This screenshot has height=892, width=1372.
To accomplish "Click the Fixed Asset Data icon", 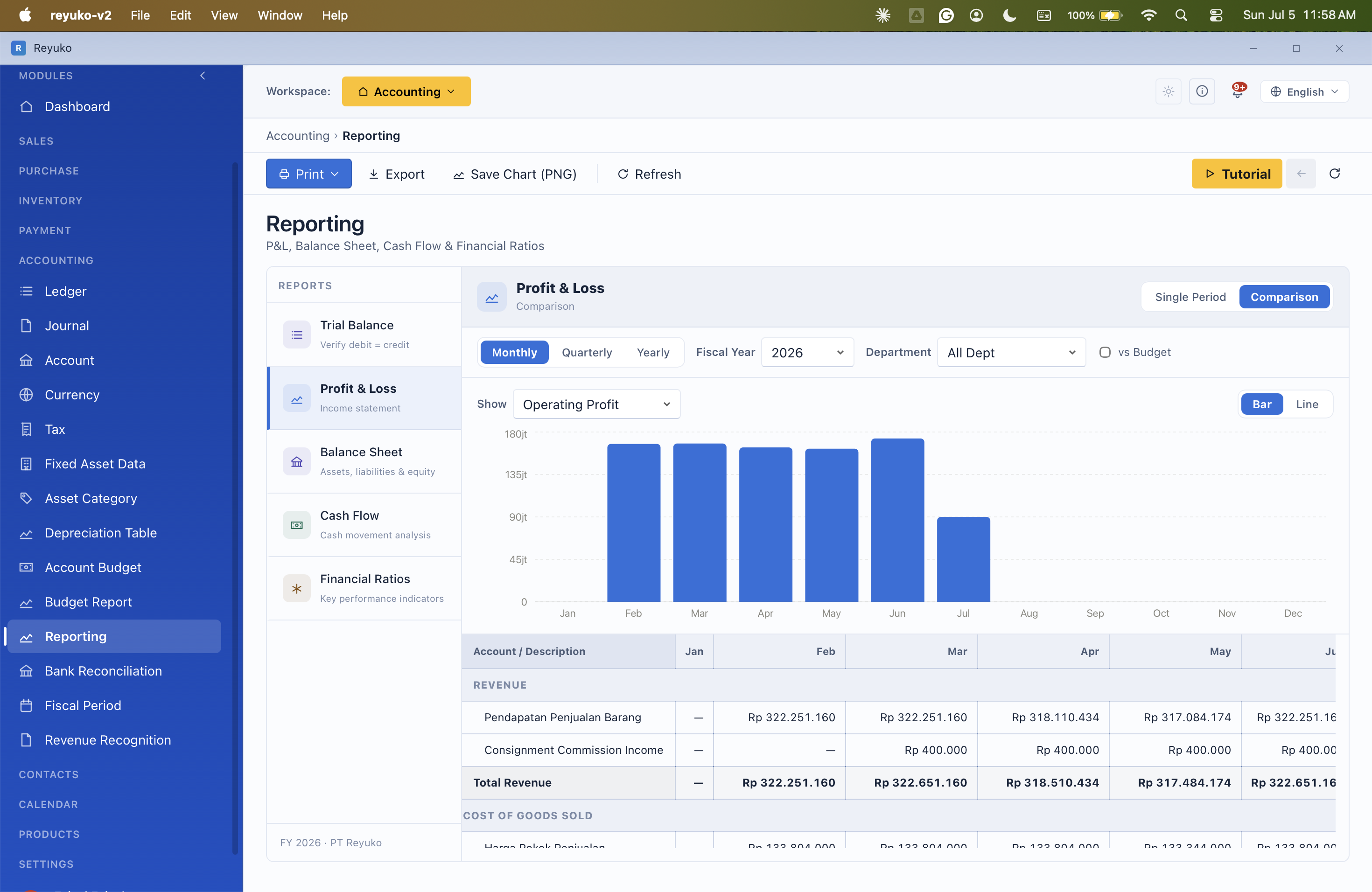I will (x=26, y=464).
